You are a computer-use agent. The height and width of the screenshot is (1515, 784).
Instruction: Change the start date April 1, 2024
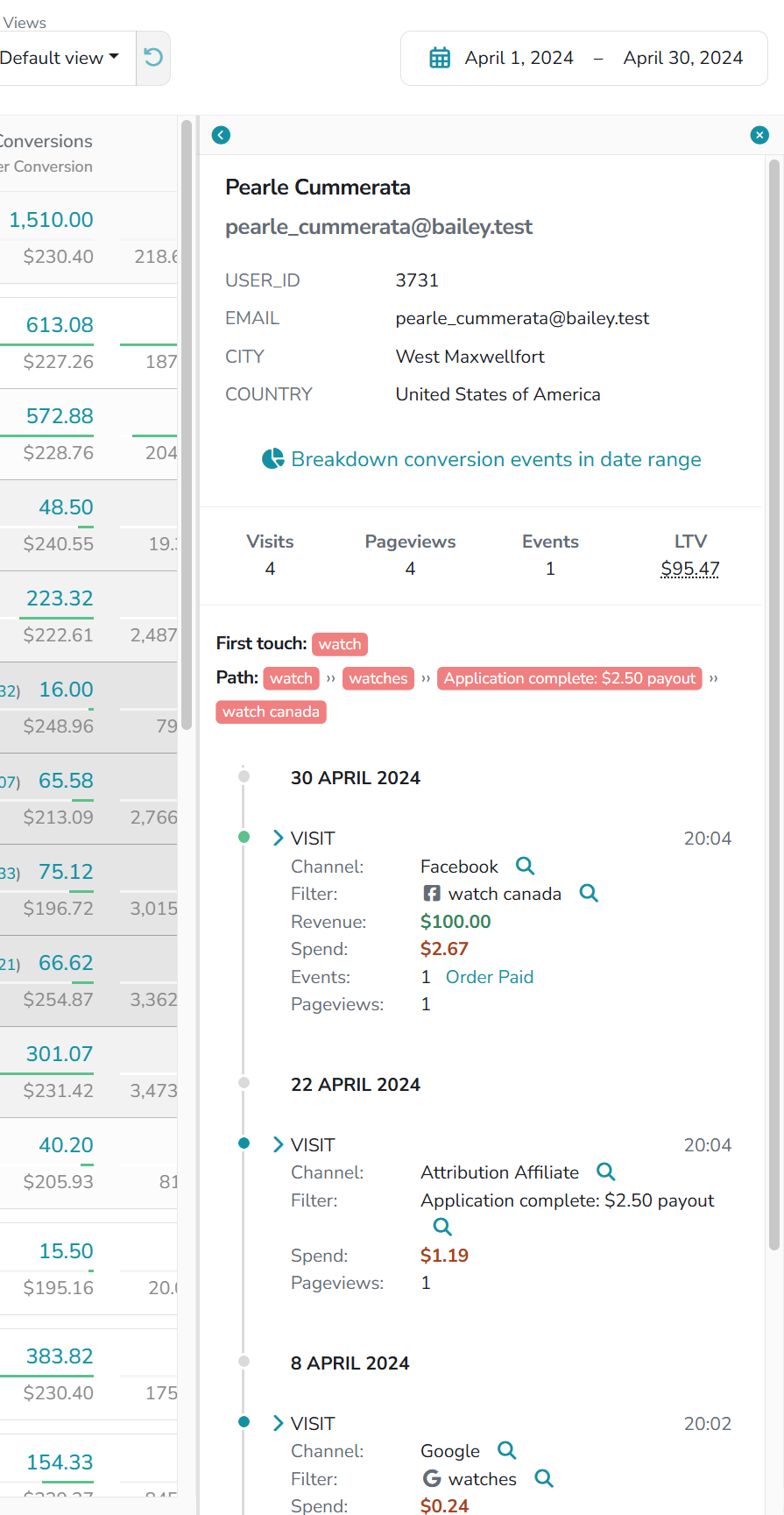pos(519,58)
